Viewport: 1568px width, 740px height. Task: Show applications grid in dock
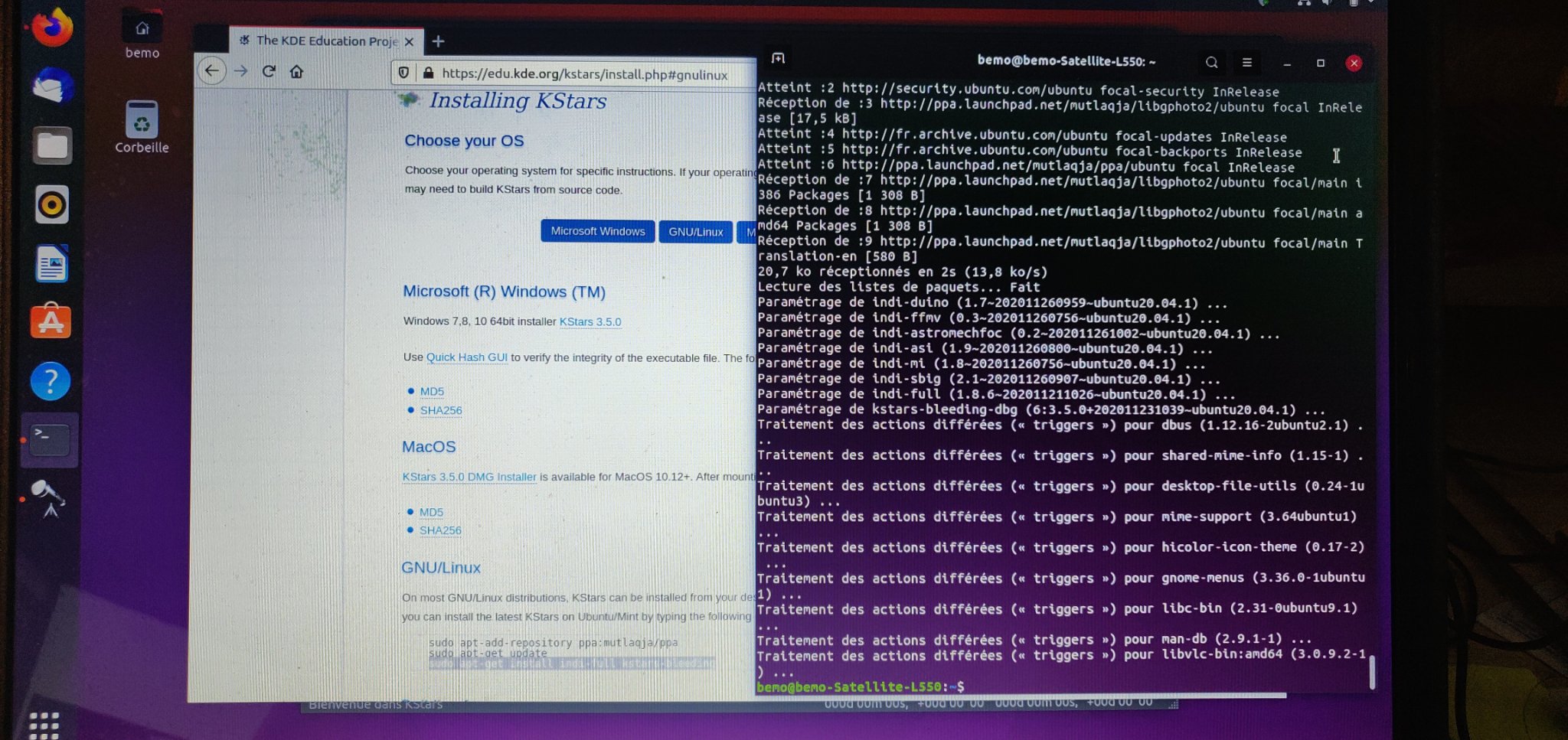(44, 724)
